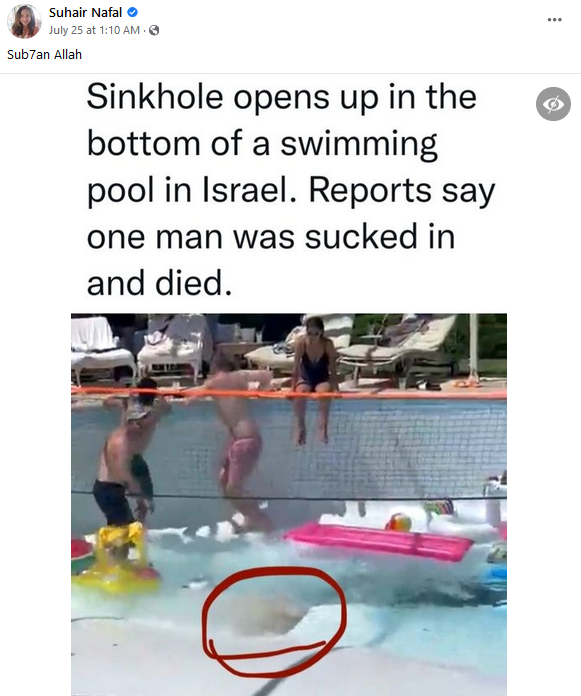Click the red circled sinkhole area

pyautogui.click(x=274, y=621)
